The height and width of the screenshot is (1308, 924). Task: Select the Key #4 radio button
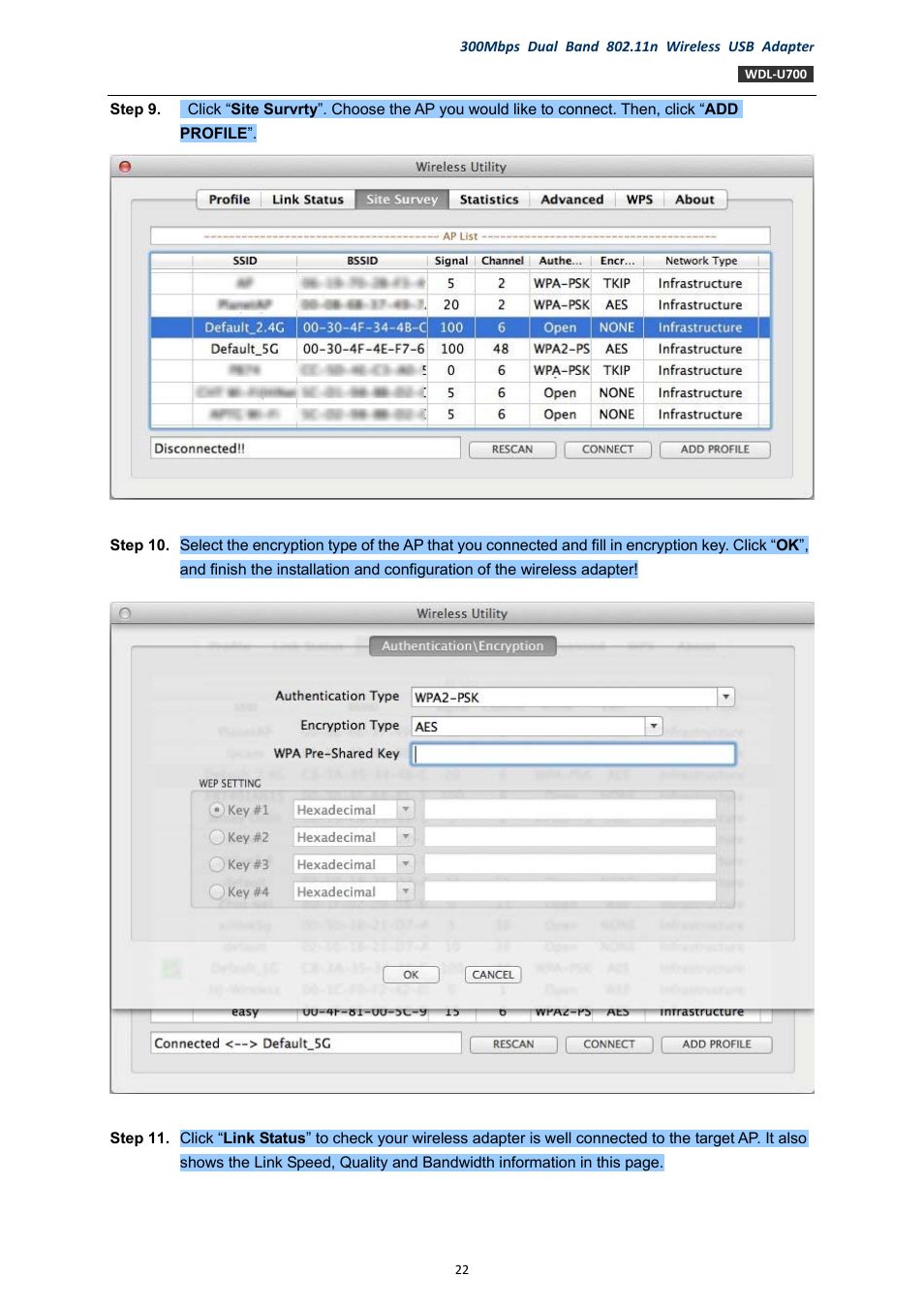point(217,891)
